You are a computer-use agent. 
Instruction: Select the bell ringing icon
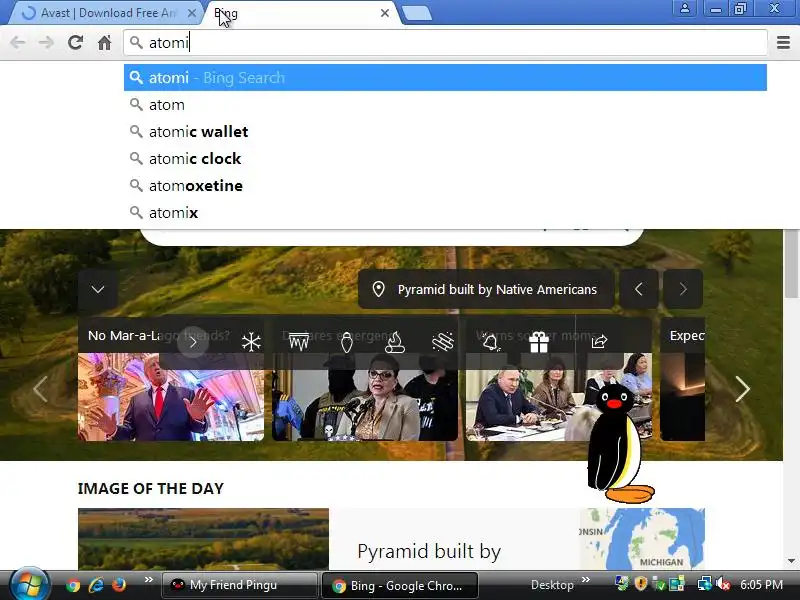491,342
